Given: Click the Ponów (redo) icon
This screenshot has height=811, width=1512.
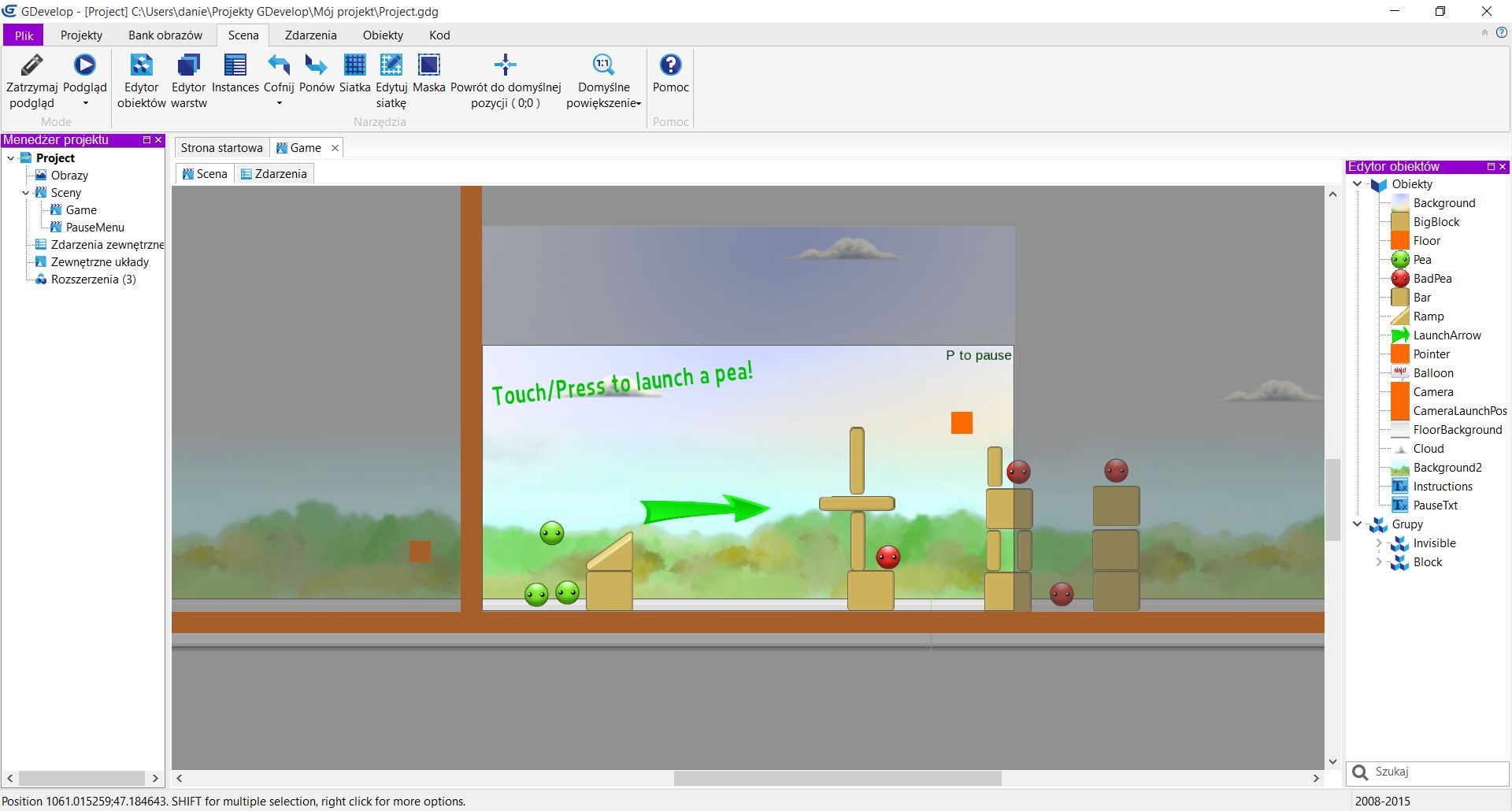Looking at the screenshot, I should pos(316,67).
